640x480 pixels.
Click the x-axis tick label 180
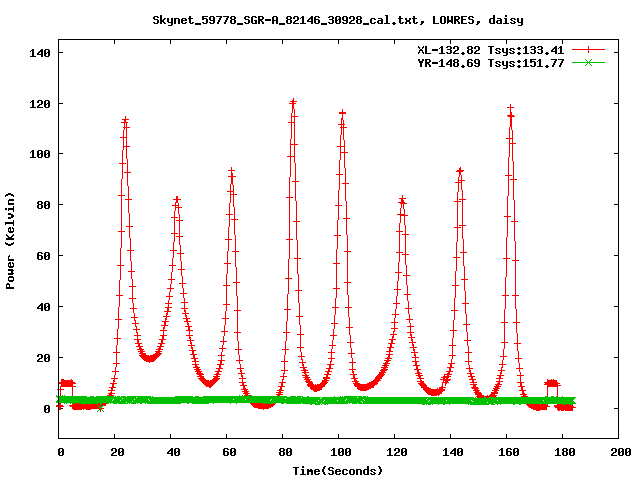pos(564,452)
